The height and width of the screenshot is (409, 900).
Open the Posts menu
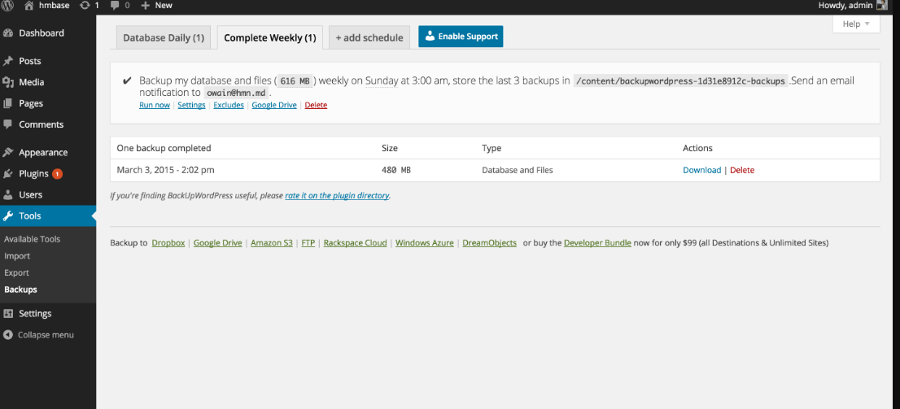coord(30,61)
